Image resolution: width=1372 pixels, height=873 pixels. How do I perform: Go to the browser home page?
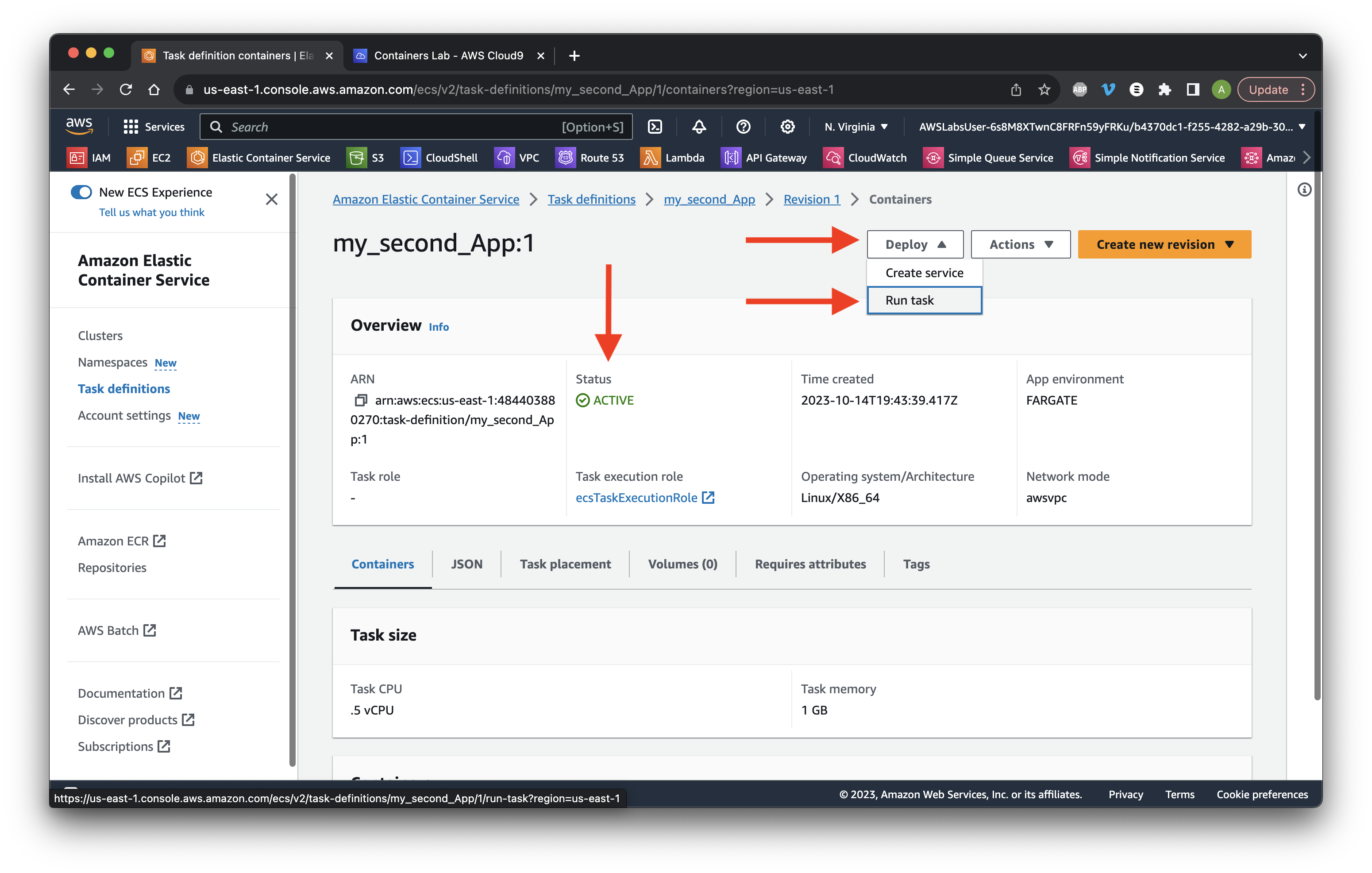pyautogui.click(x=154, y=89)
